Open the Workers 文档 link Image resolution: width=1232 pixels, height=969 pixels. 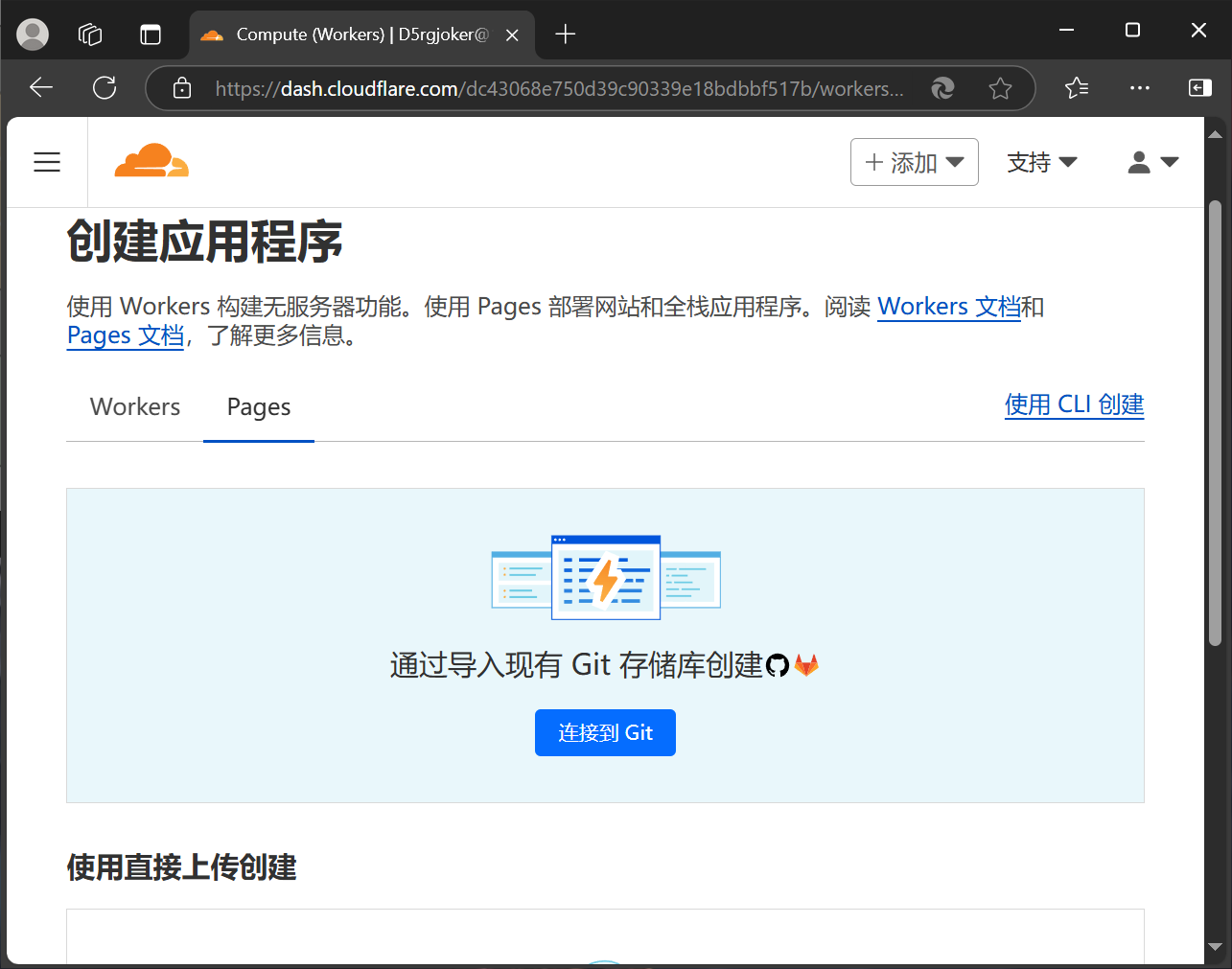[x=948, y=307]
